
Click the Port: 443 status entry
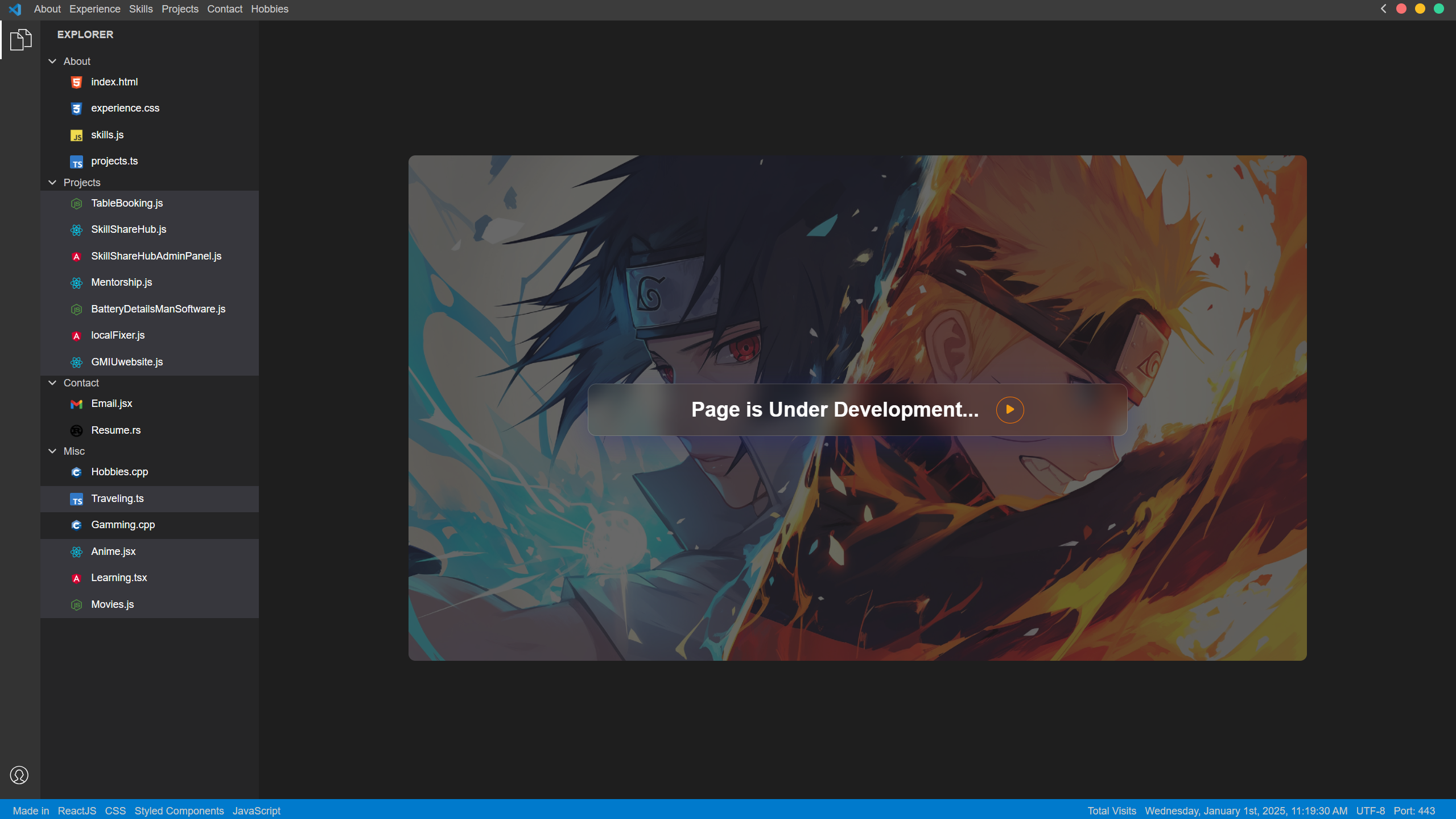[1414, 810]
